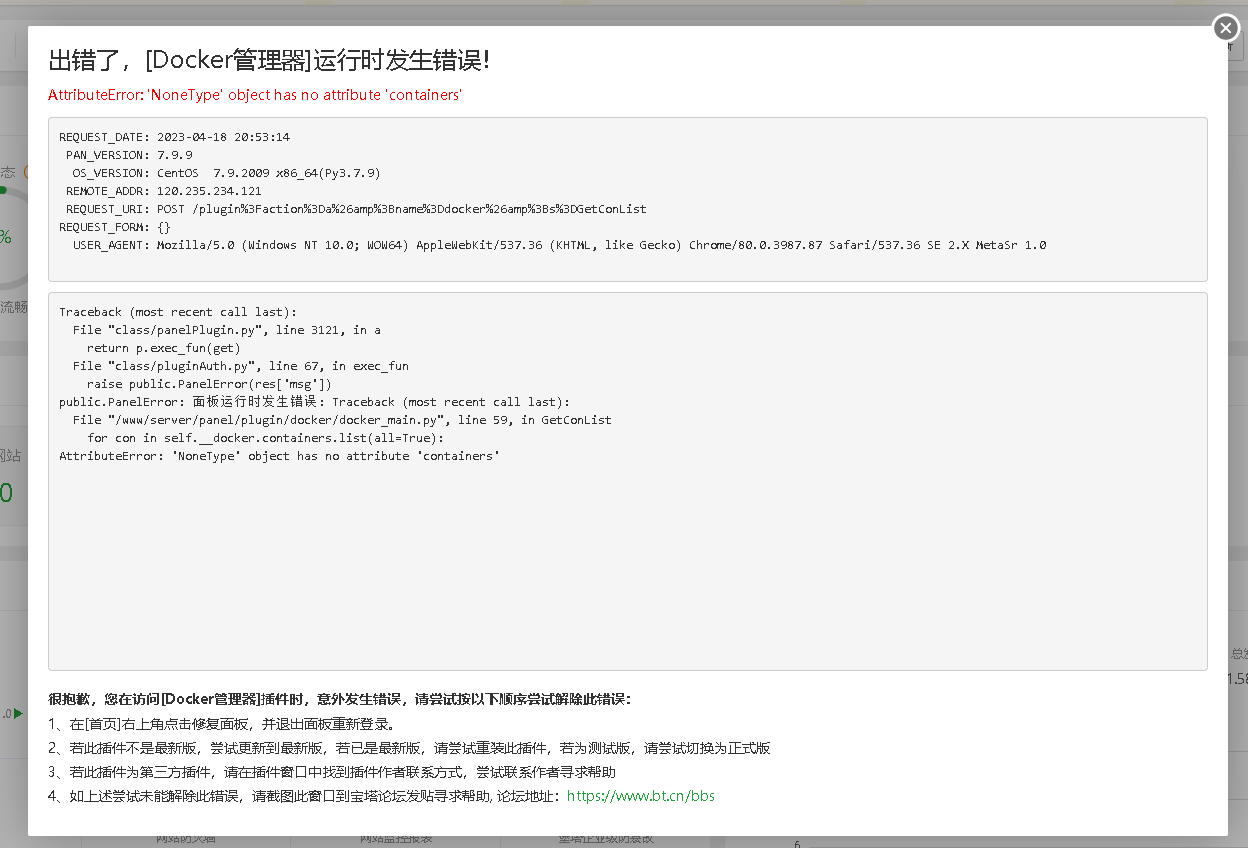
Task: Click the 'class/pluginAuth.py' line 67 entry
Action: pos(241,366)
